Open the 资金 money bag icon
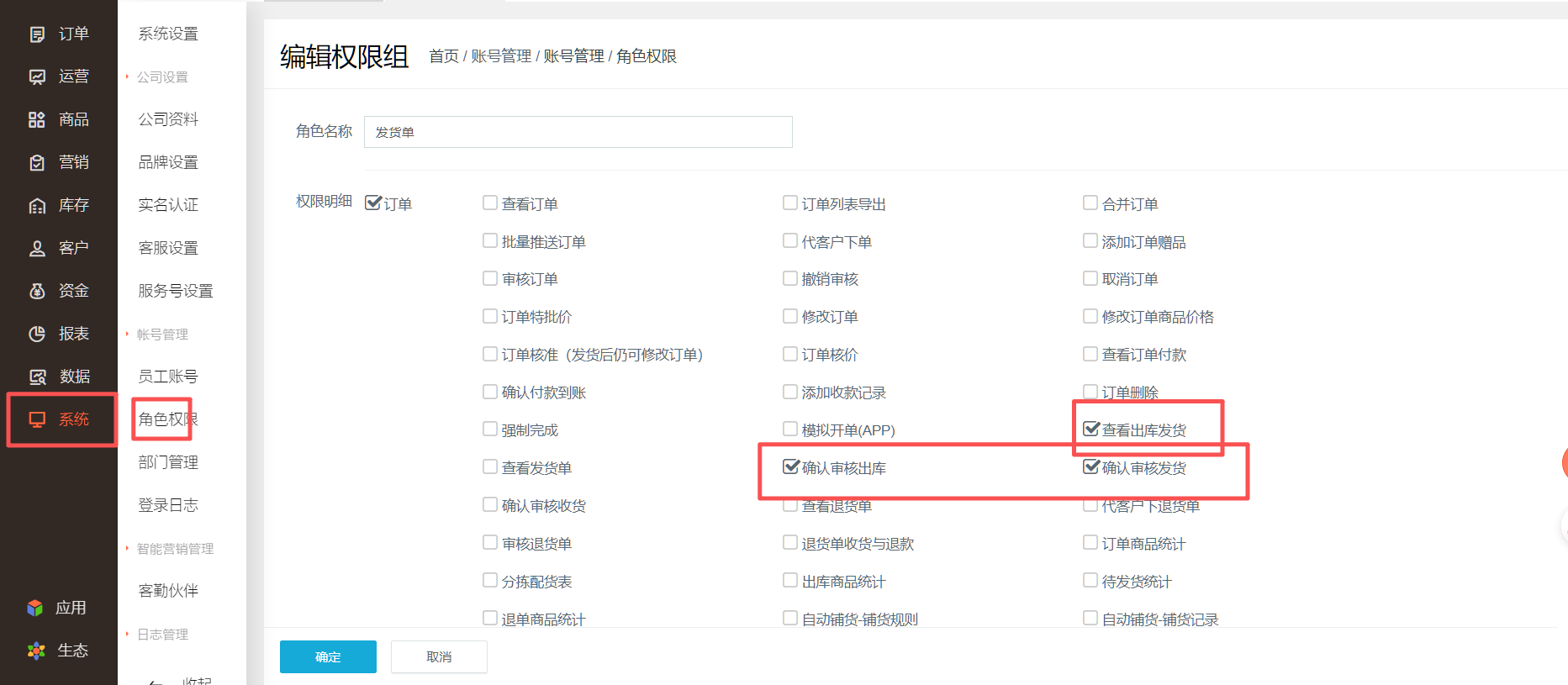 pos(37,292)
